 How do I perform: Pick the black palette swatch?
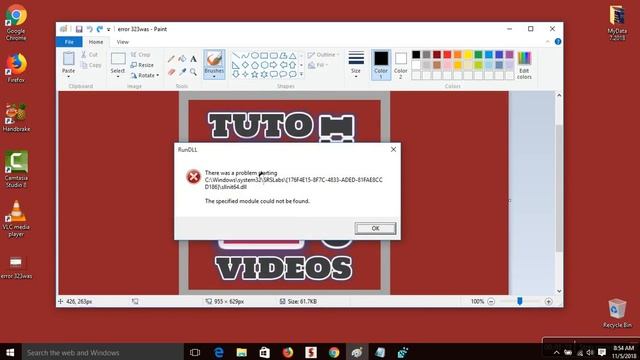(x=416, y=54)
